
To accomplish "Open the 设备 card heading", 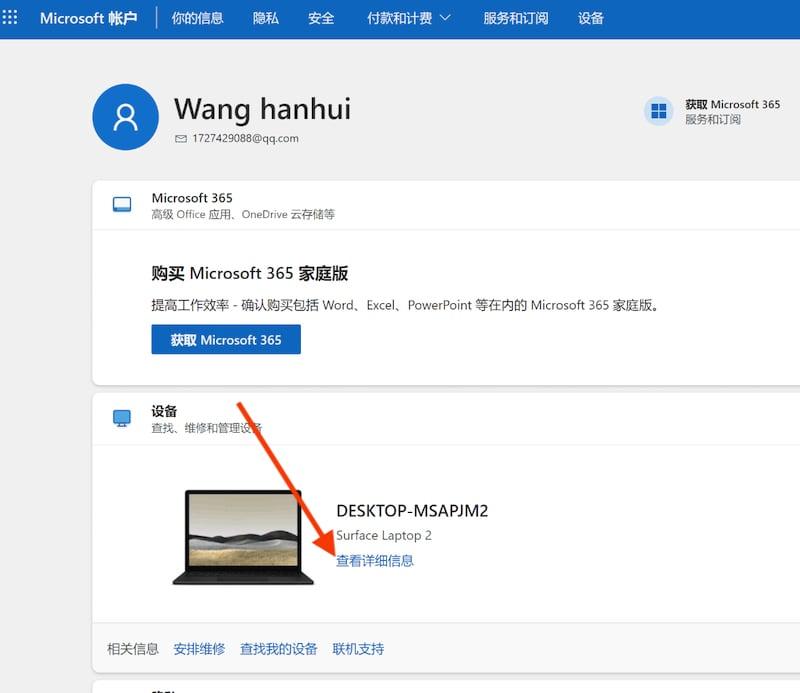I will click(164, 411).
